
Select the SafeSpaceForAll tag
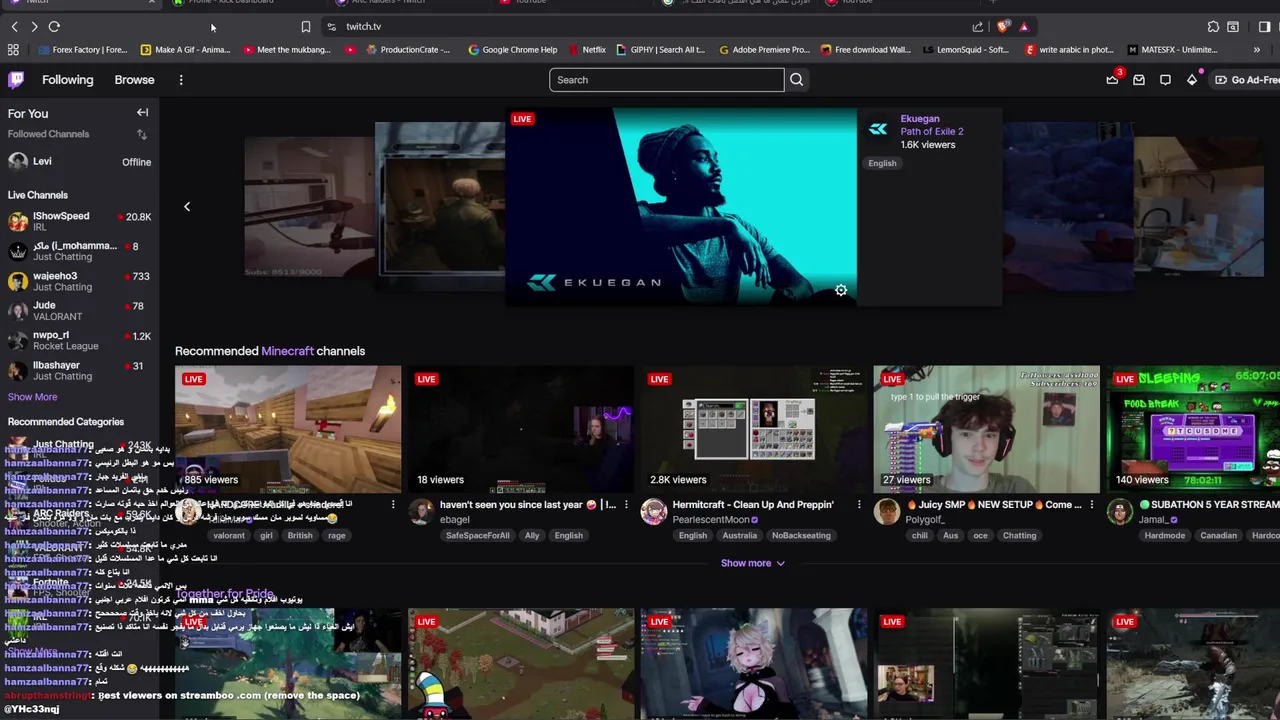click(477, 536)
